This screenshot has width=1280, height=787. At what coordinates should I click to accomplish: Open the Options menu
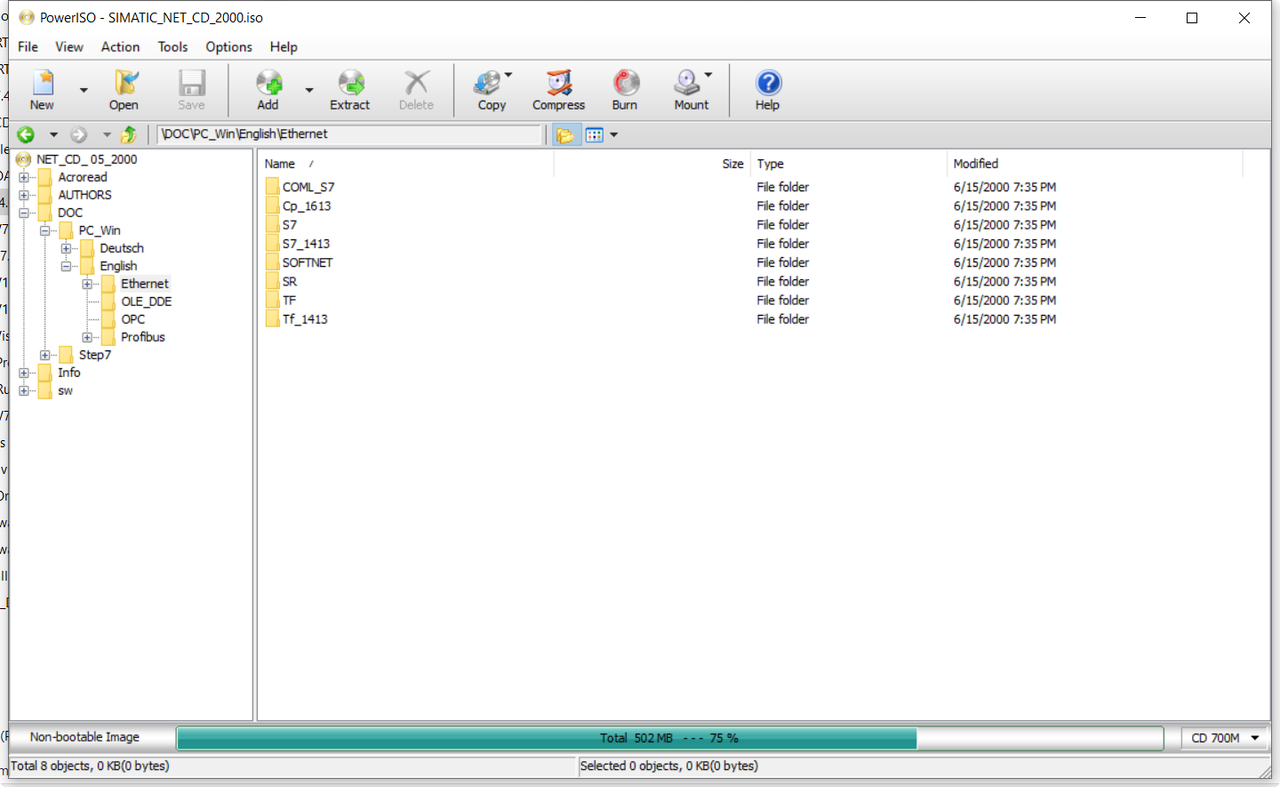pos(229,47)
